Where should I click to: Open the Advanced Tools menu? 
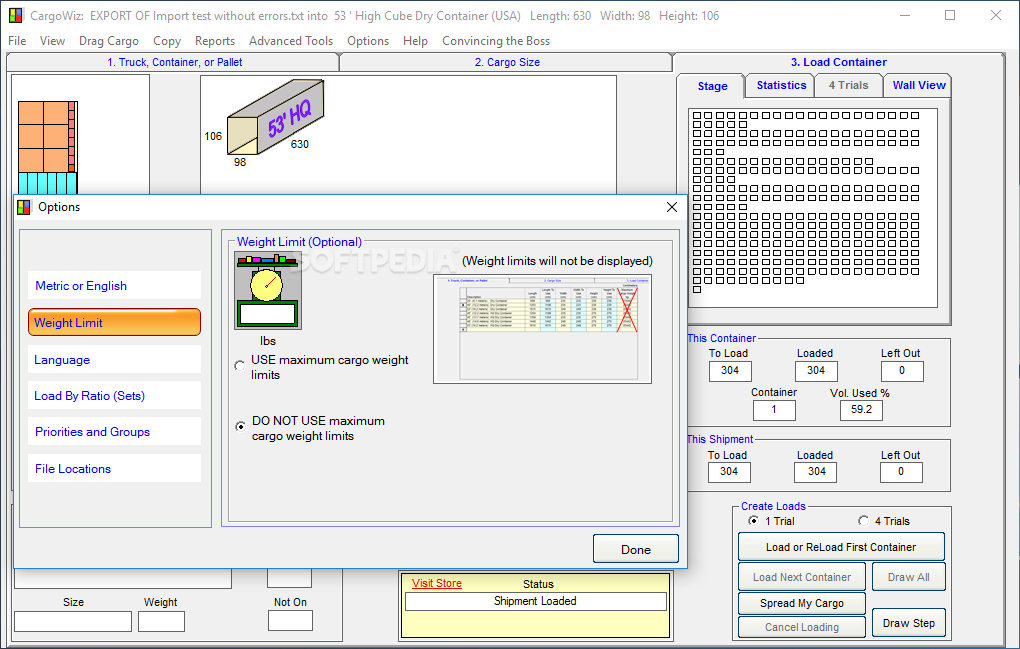click(x=291, y=41)
